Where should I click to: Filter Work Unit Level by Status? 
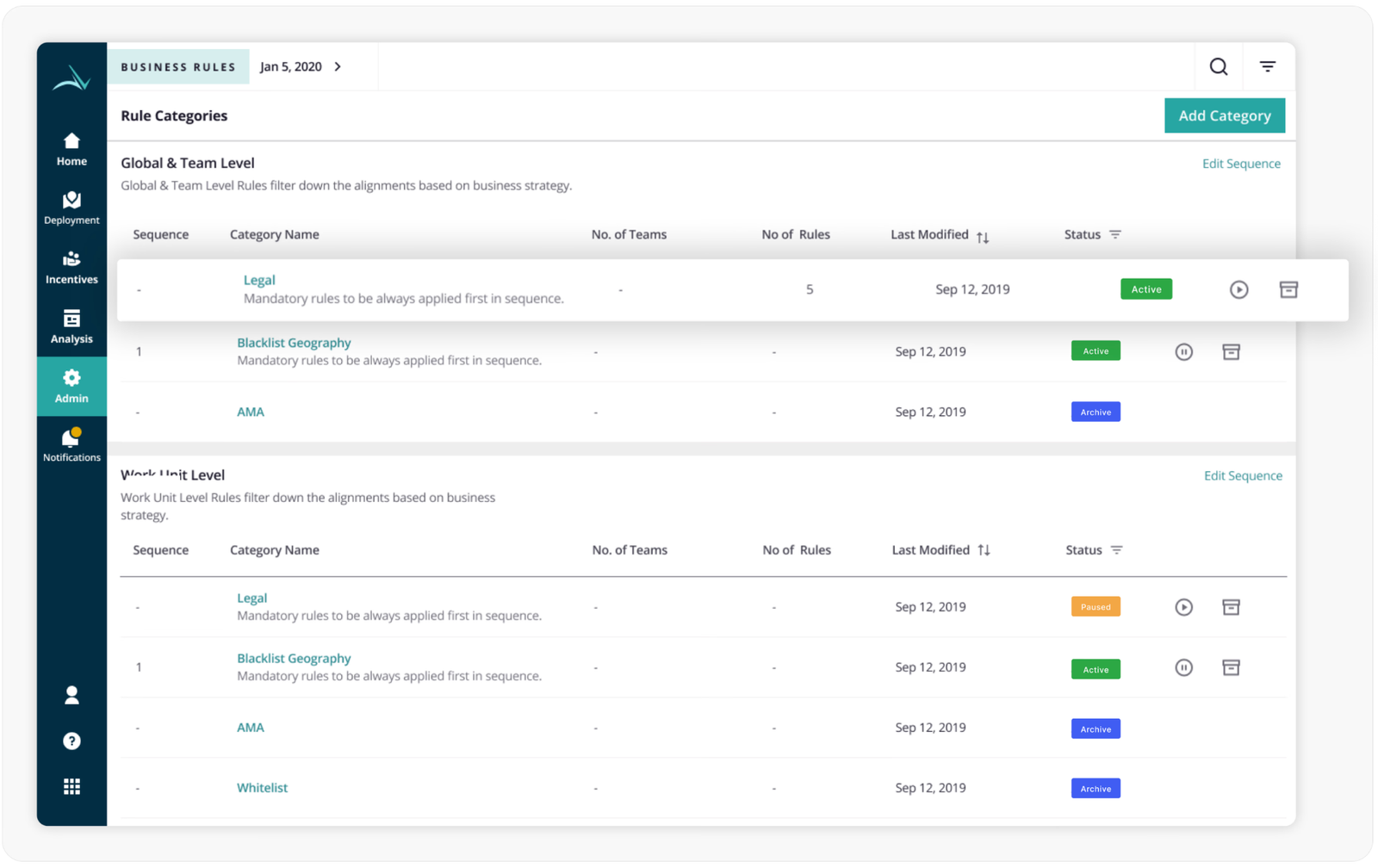[x=1117, y=550]
